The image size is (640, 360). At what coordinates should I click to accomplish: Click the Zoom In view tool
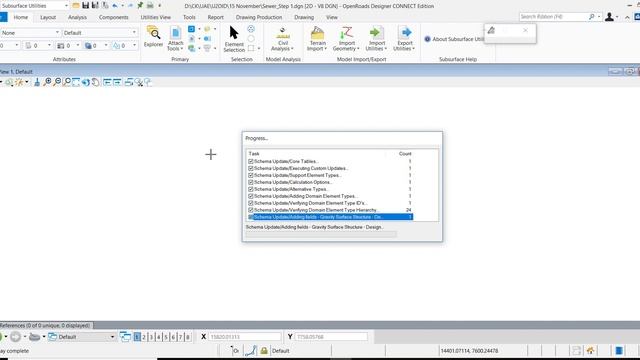coord(48,82)
